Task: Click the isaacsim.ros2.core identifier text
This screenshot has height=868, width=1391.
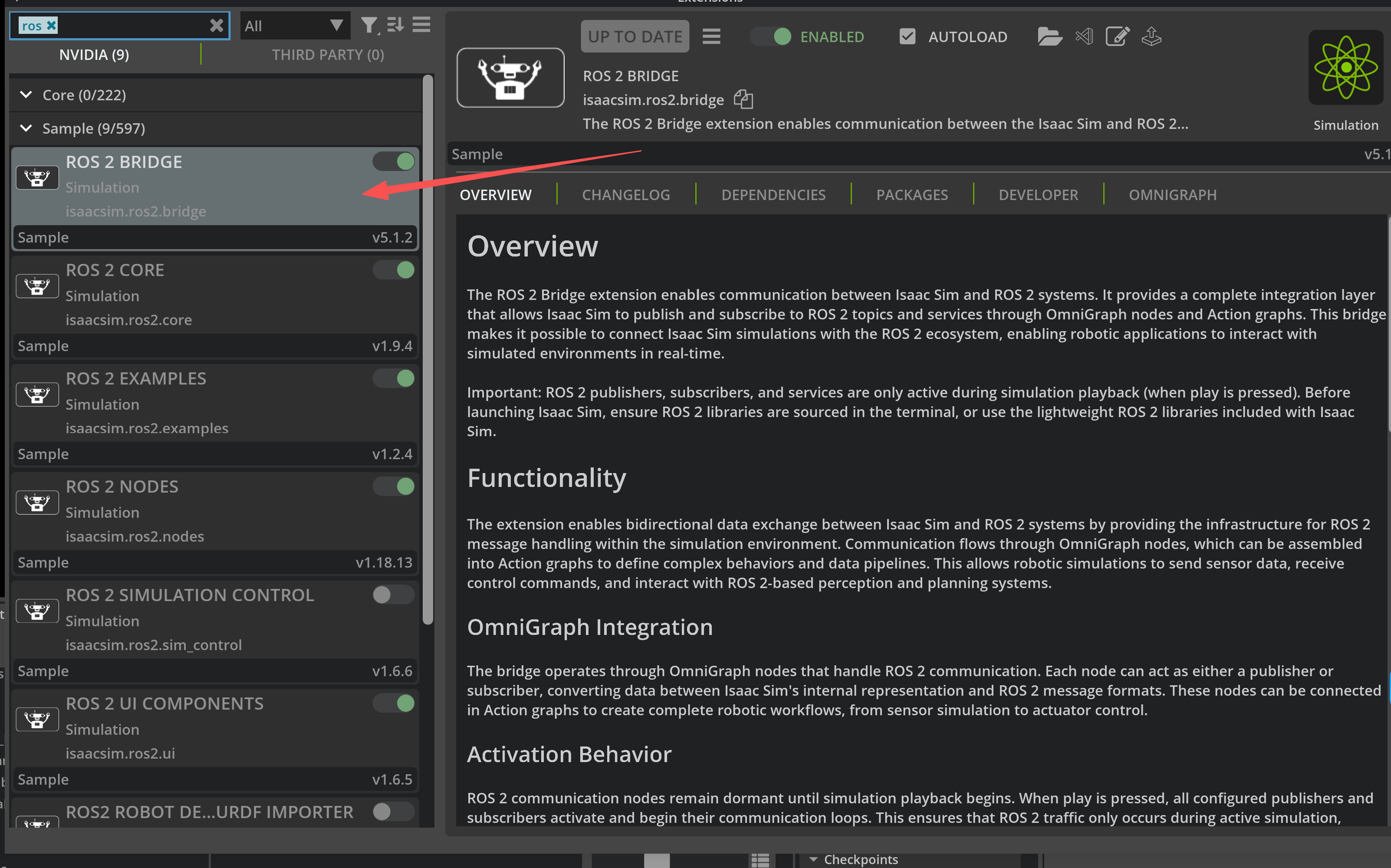Action: tap(128, 320)
